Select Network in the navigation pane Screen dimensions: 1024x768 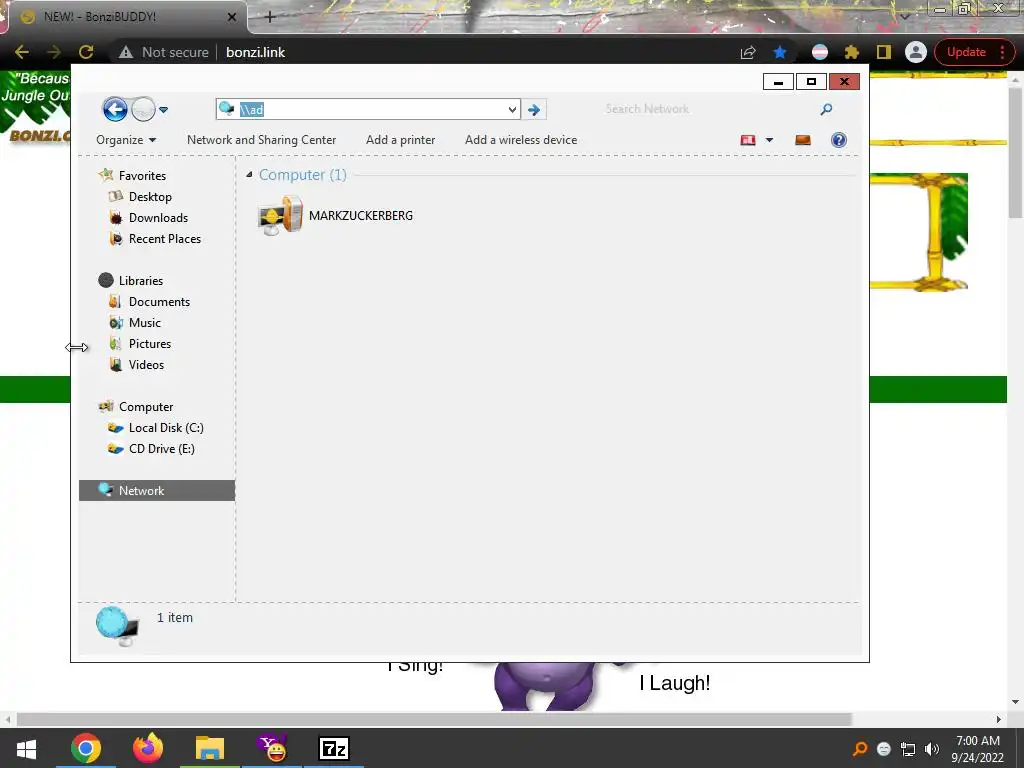[x=157, y=490]
